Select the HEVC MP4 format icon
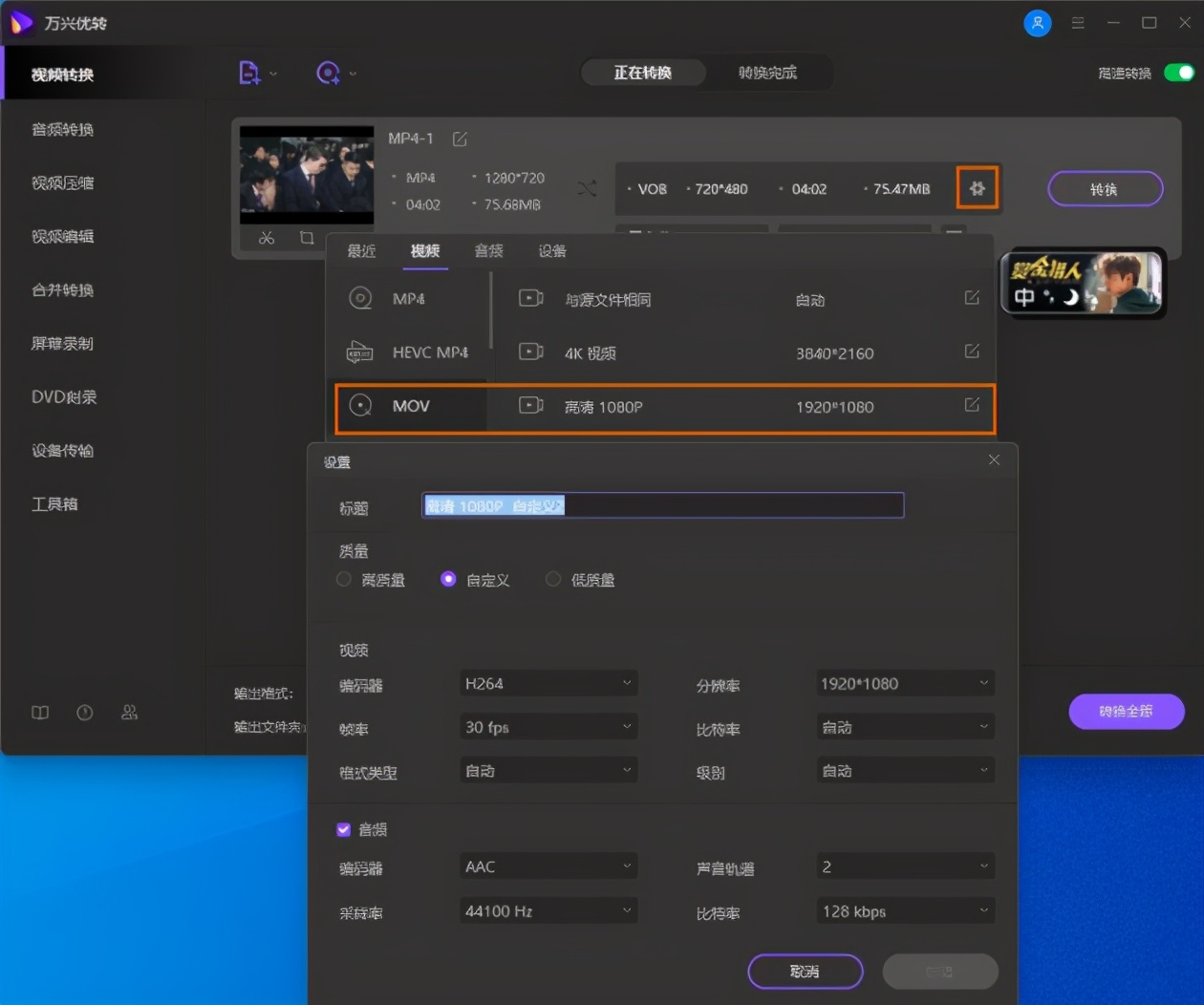The image size is (1204, 1005). pos(361,353)
